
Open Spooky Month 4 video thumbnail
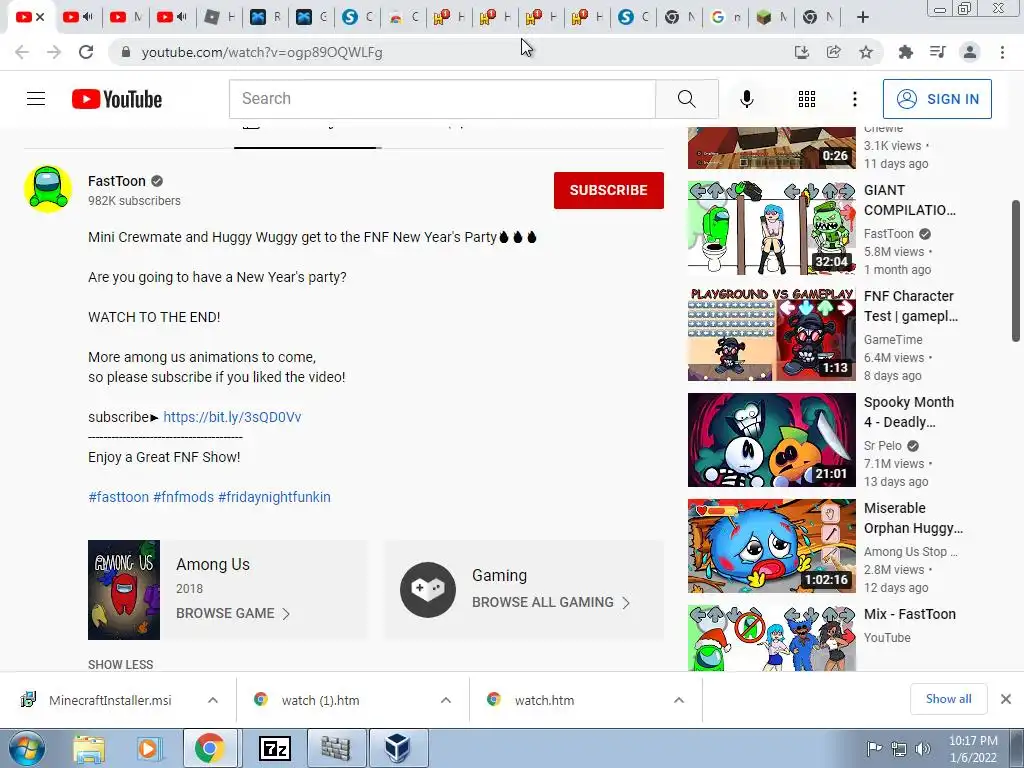pos(771,440)
